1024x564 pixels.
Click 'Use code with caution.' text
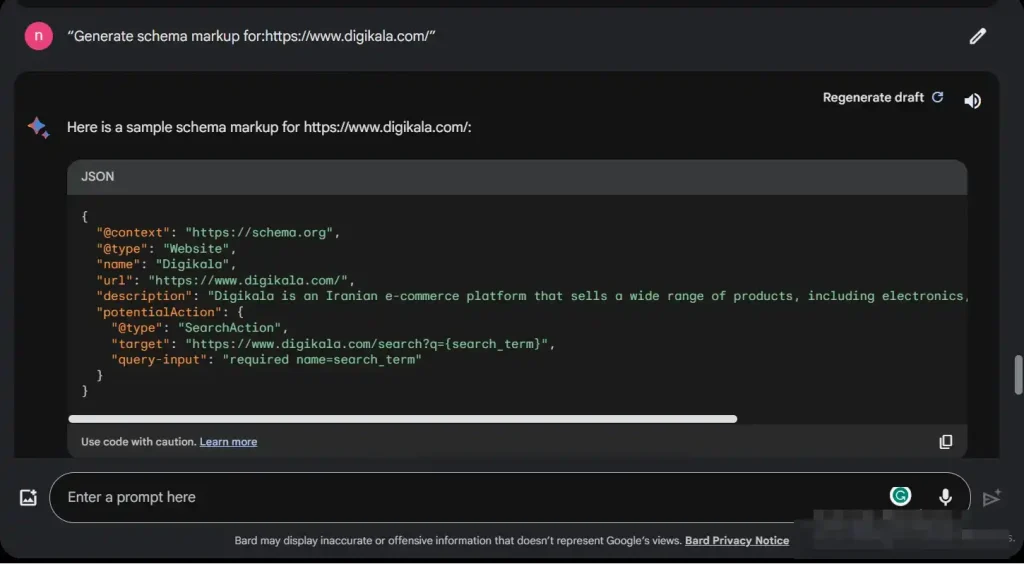pos(138,442)
